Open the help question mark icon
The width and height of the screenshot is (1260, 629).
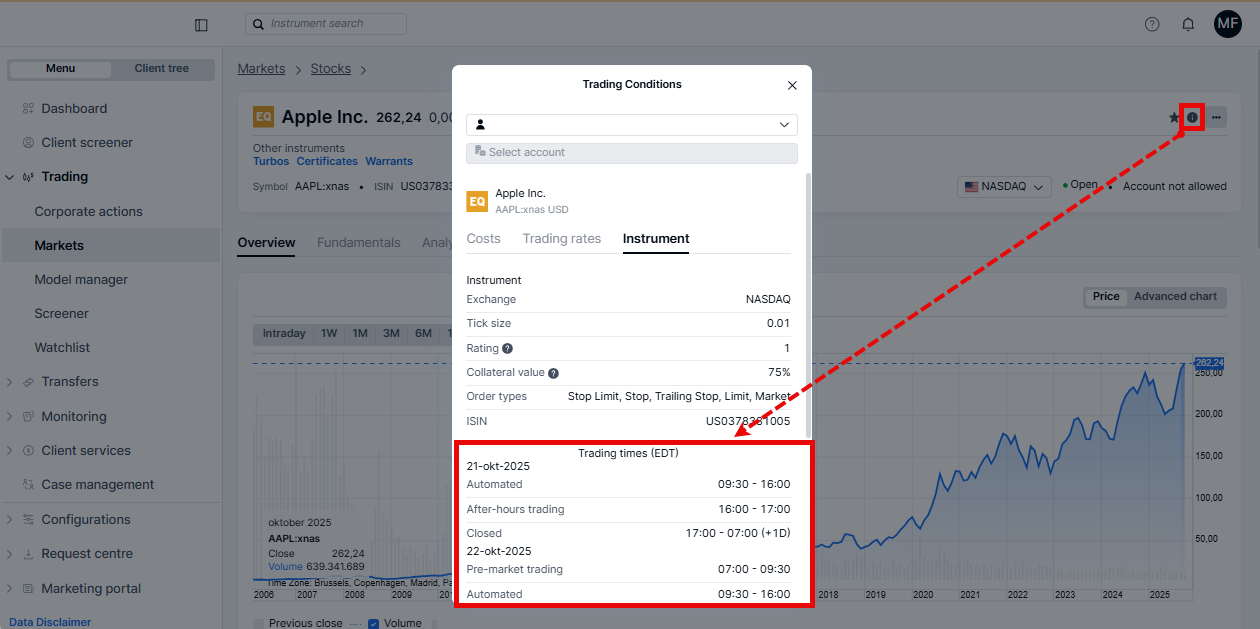tap(1152, 25)
